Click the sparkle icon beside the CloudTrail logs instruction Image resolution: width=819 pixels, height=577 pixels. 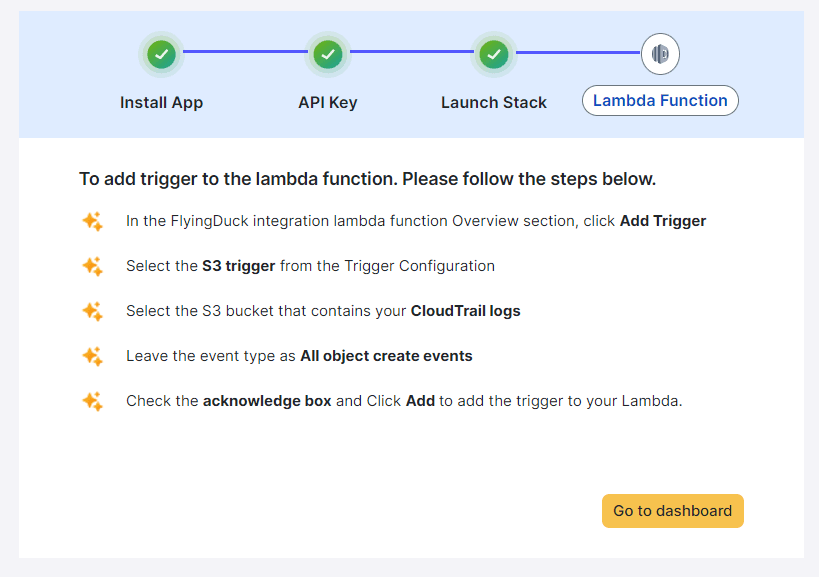tap(92, 311)
